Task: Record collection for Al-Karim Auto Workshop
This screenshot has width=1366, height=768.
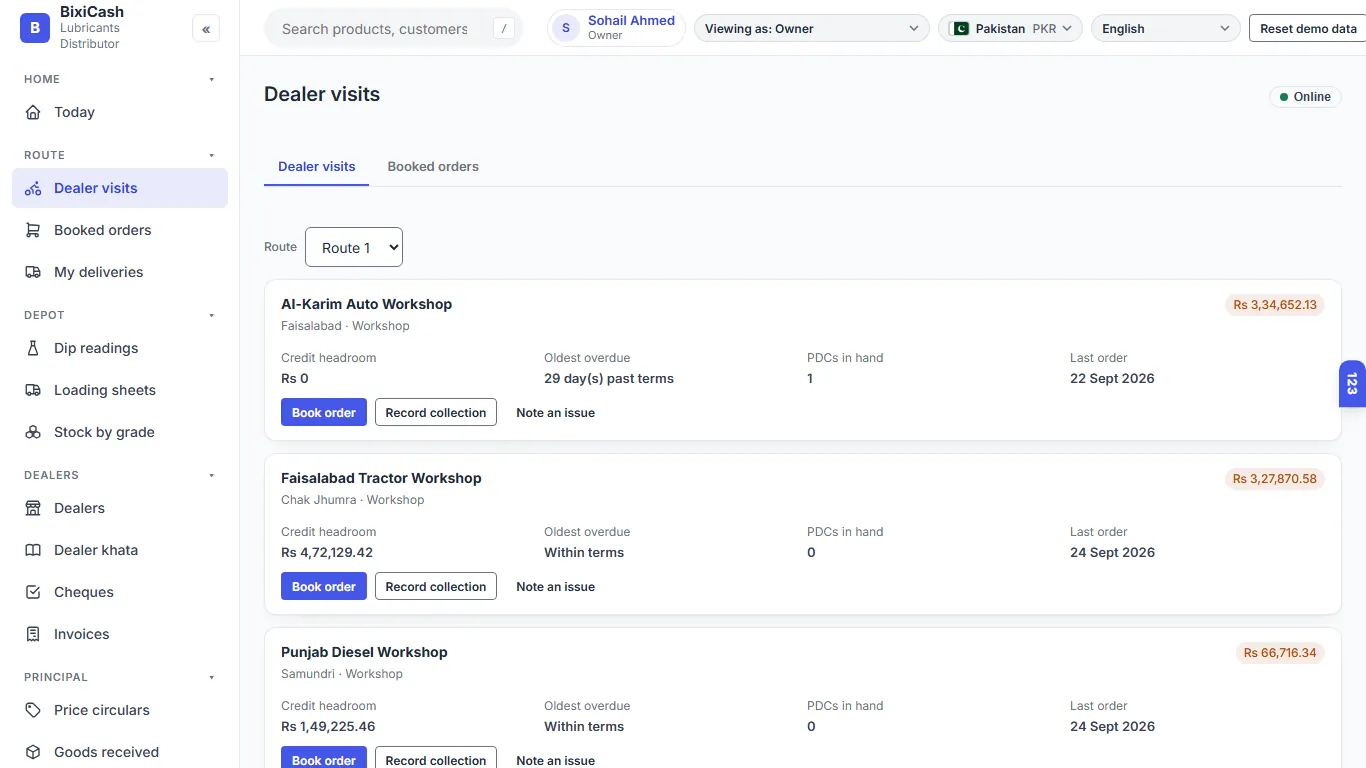Action: [436, 412]
